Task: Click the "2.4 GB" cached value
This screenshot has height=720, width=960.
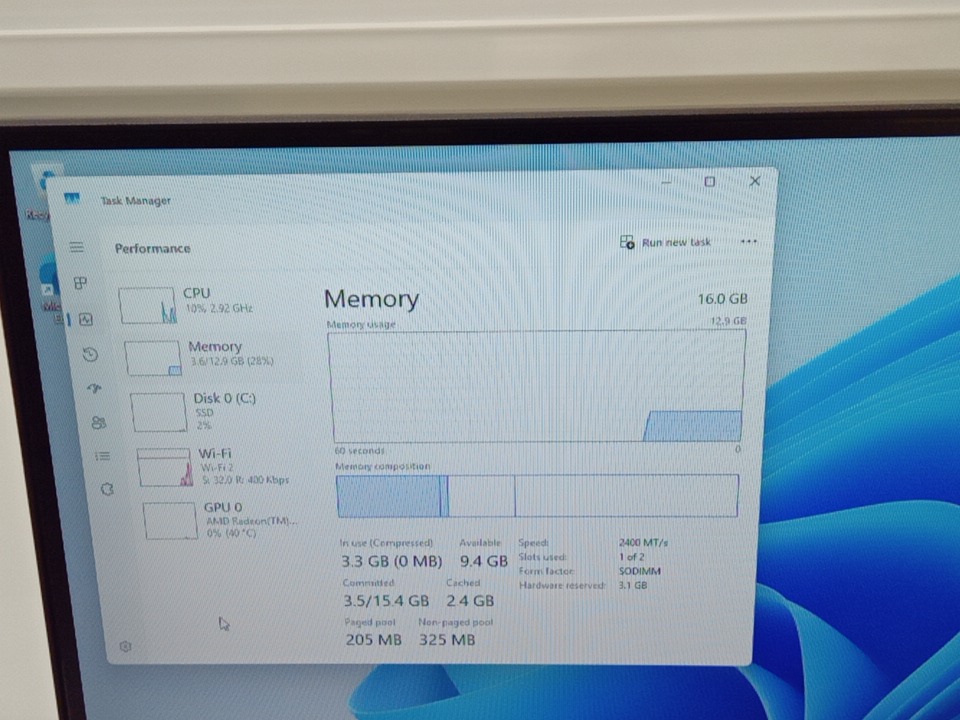Action: point(470,601)
